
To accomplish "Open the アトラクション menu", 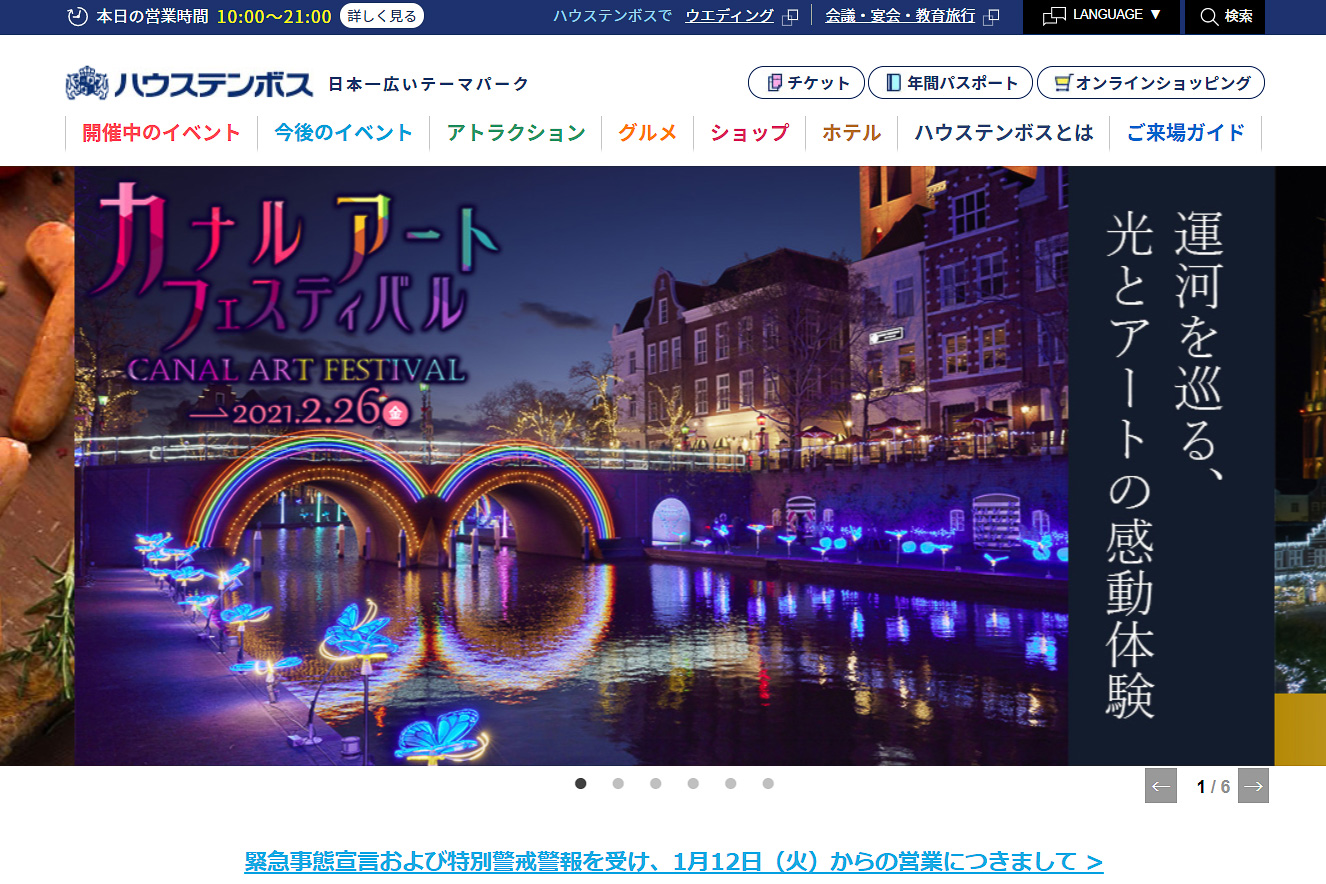I will point(516,132).
